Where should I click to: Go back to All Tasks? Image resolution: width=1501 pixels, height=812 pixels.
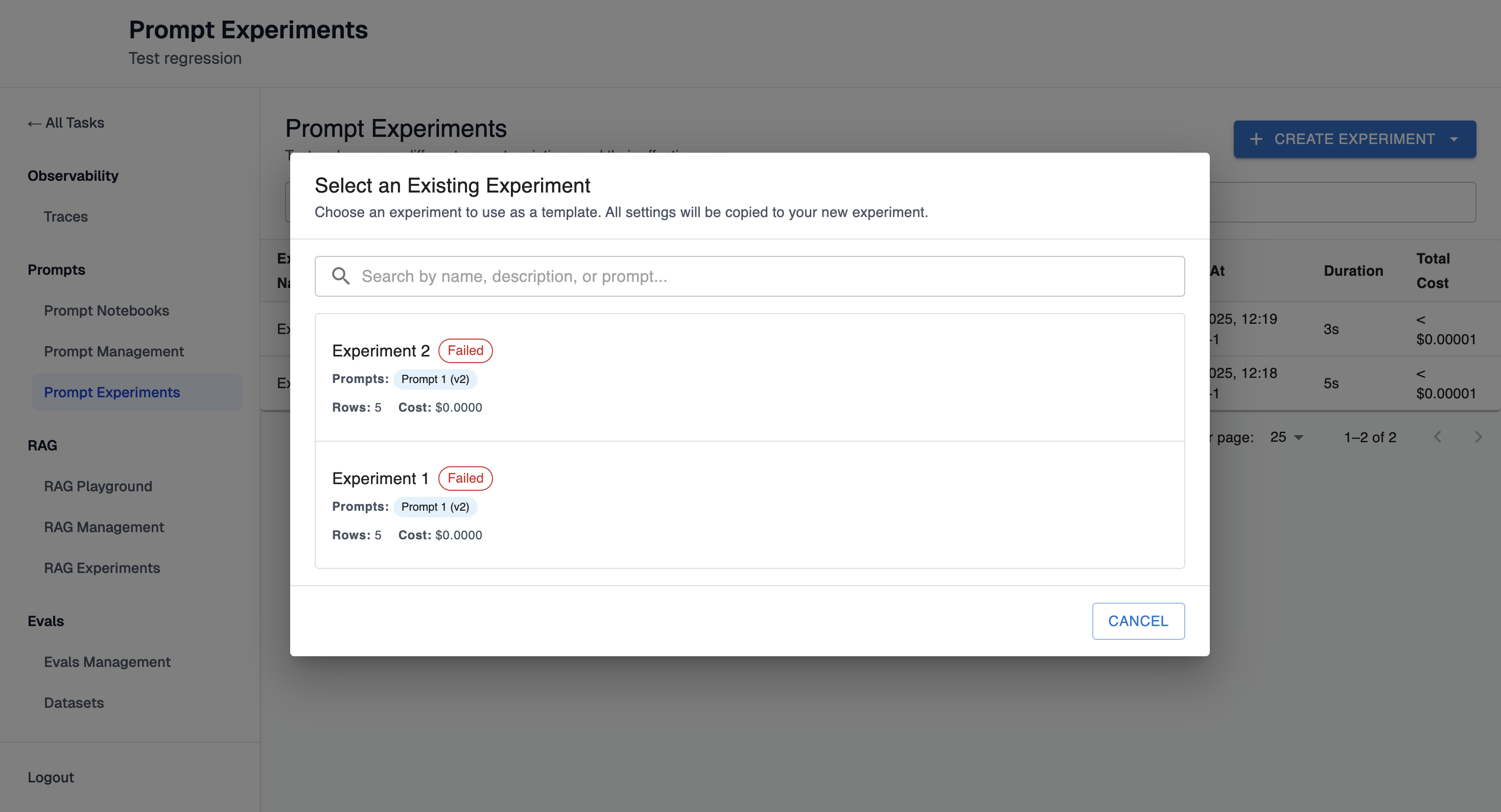click(66, 123)
